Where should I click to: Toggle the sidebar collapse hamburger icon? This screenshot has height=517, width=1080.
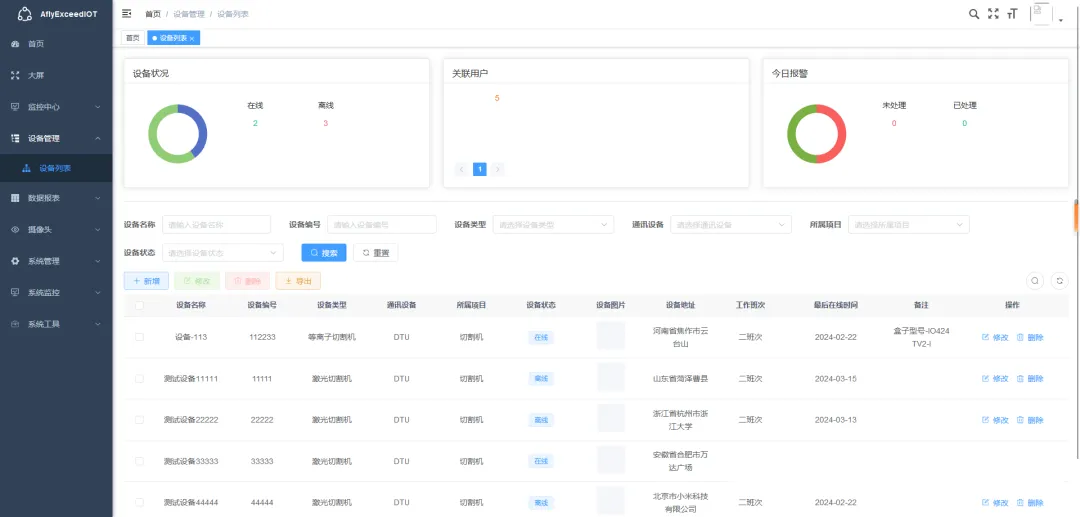pos(127,14)
